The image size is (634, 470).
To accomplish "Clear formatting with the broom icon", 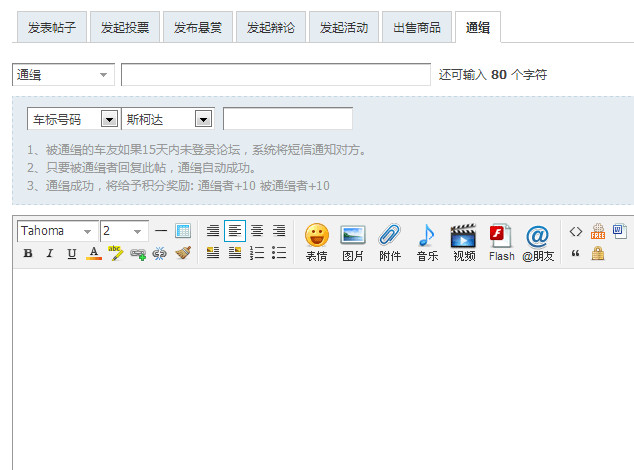I will coord(183,253).
